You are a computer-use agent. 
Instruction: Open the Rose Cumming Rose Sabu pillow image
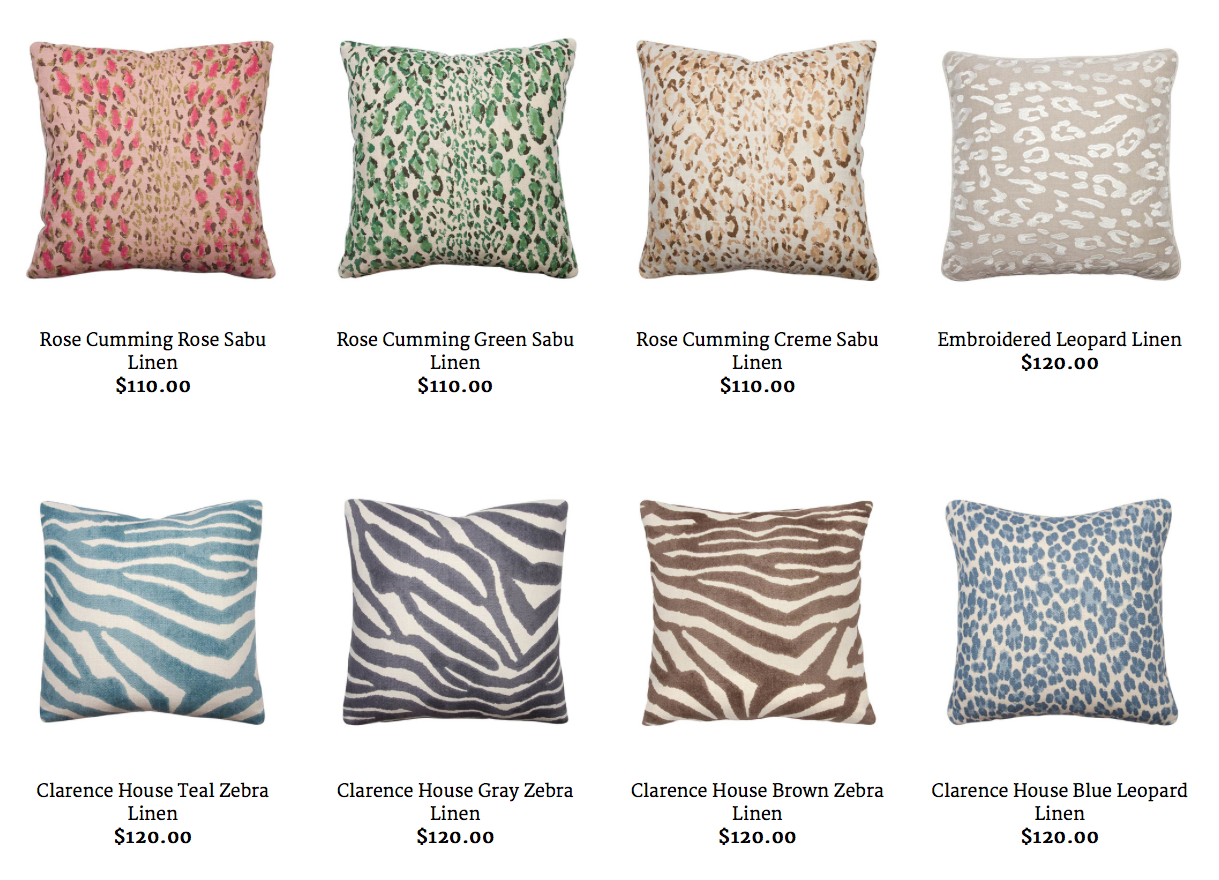[x=152, y=160]
